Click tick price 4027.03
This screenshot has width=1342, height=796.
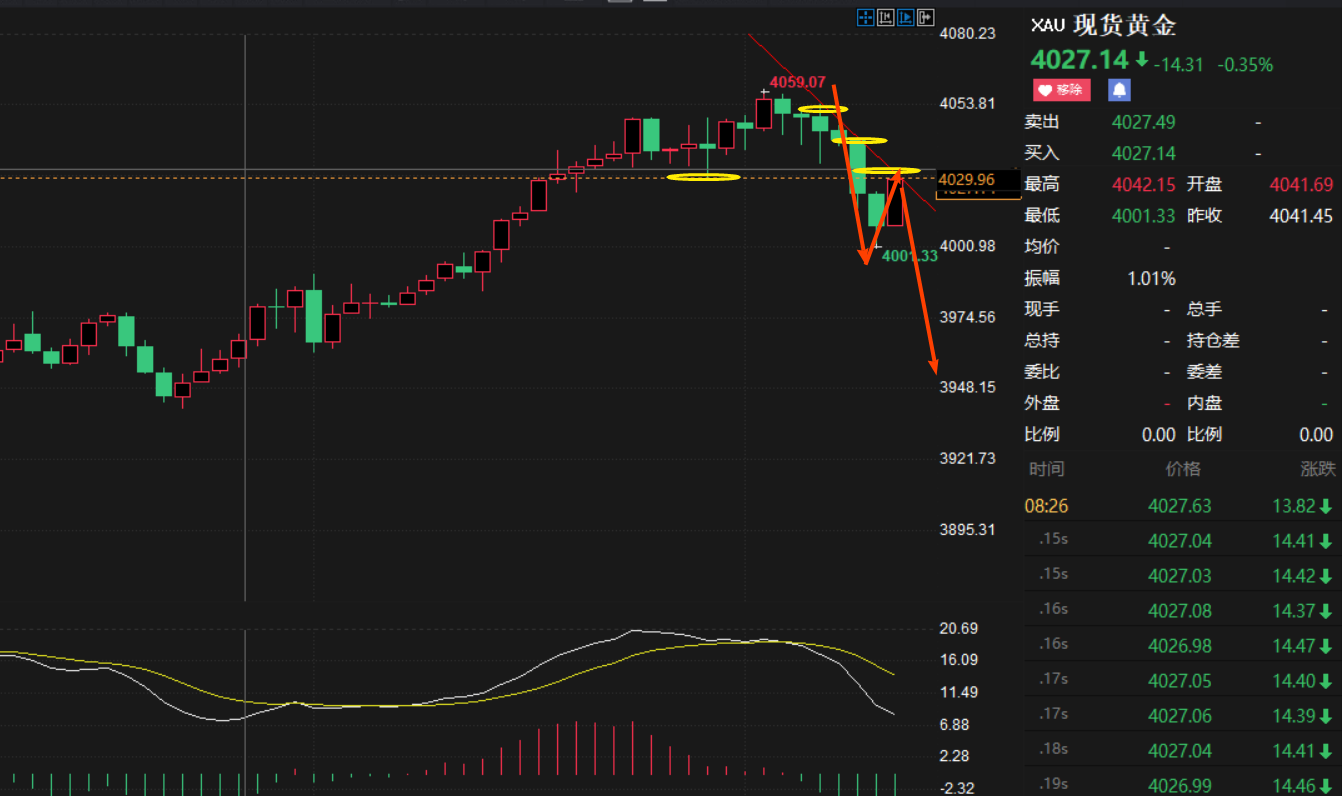pos(1180,576)
